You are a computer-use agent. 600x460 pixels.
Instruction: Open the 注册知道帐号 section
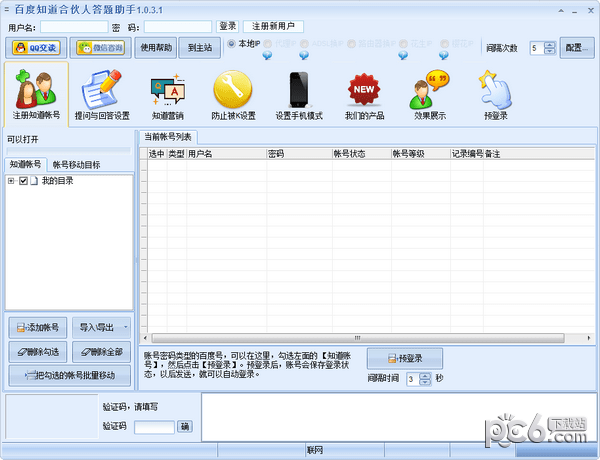pyautogui.click(x=36, y=94)
